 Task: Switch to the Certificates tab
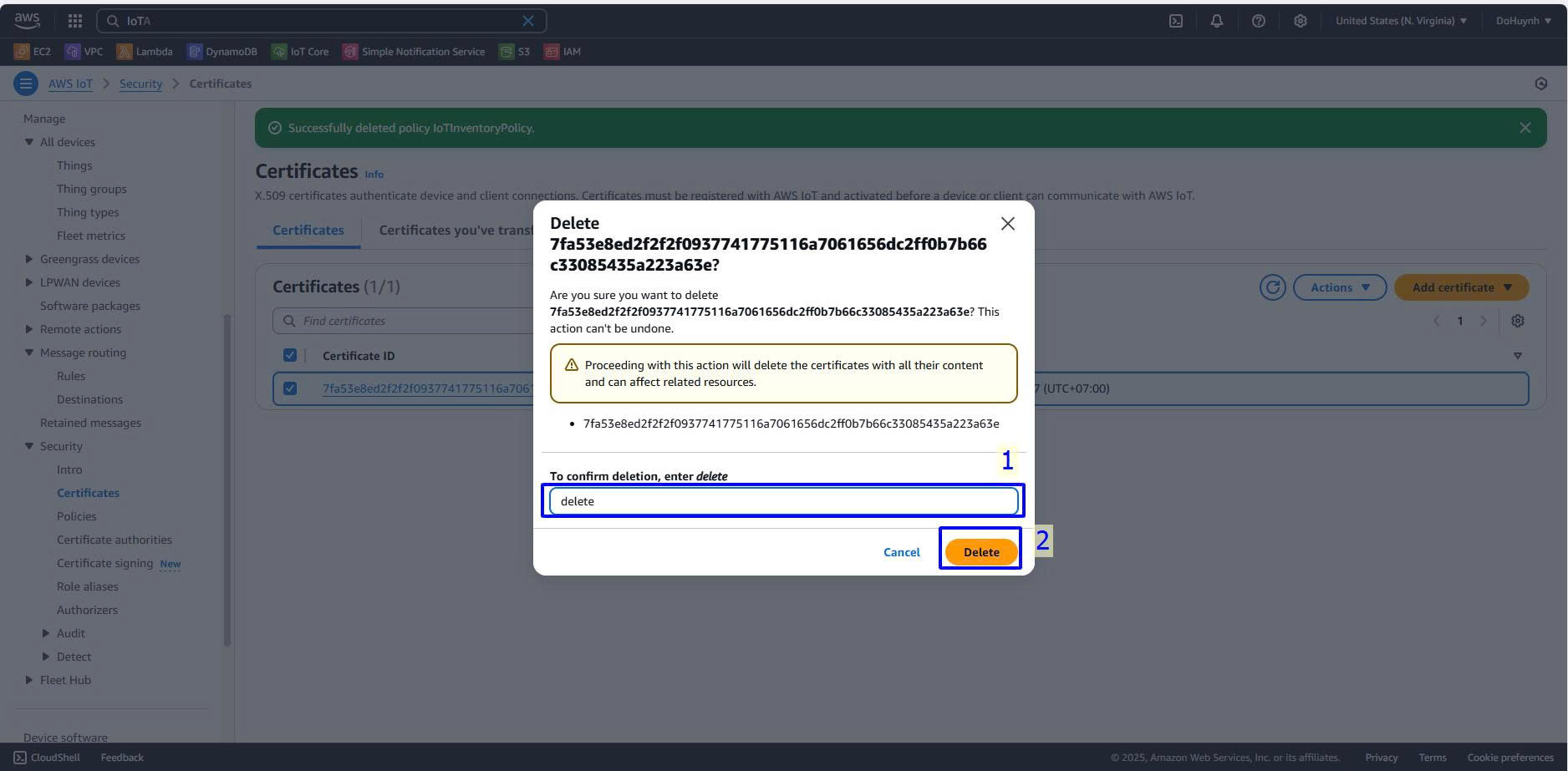308,231
